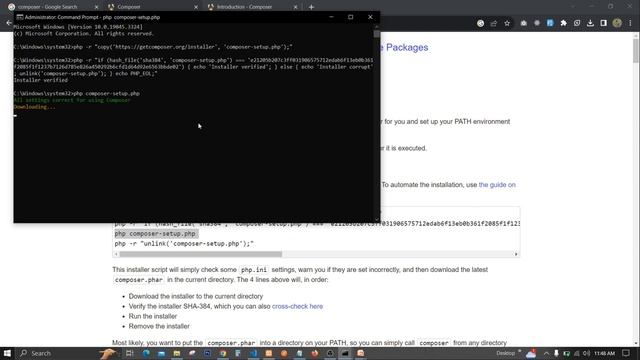
Task: Toggle the Chrome side panel
Action: point(604,23)
